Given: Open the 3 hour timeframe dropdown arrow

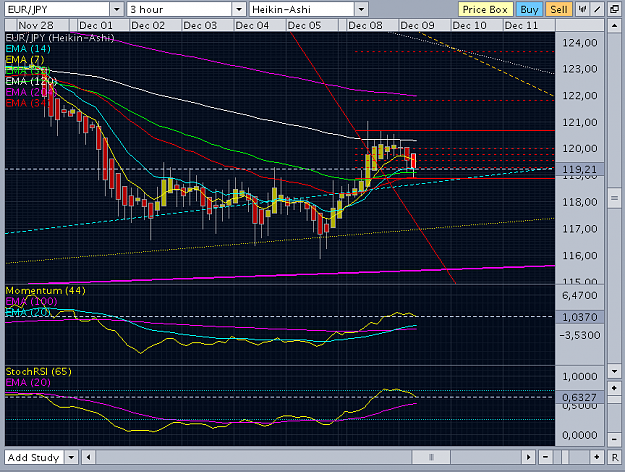Looking at the screenshot, I should [239, 9].
